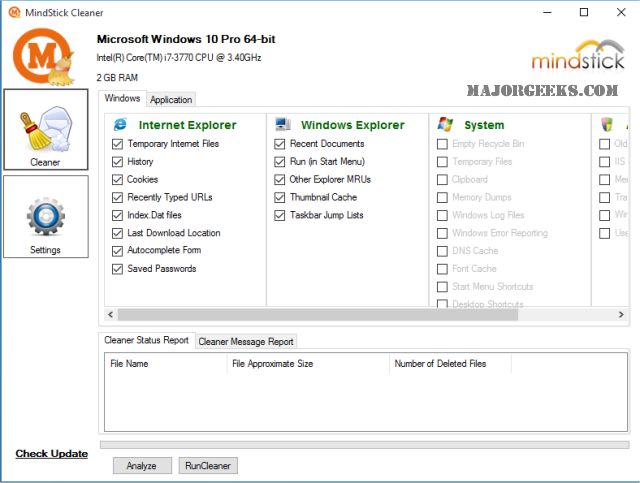The height and width of the screenshot is (483, 640).
Task: Click the System heading text
Action: [x=484, y=125]
